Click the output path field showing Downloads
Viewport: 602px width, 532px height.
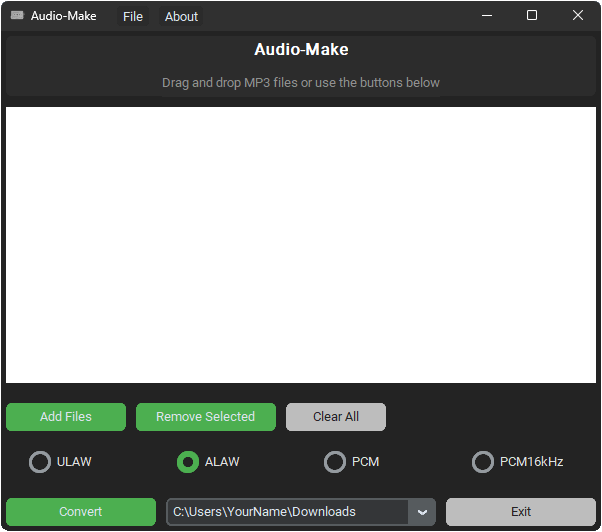pyautogui.click(x=287, y=512)
